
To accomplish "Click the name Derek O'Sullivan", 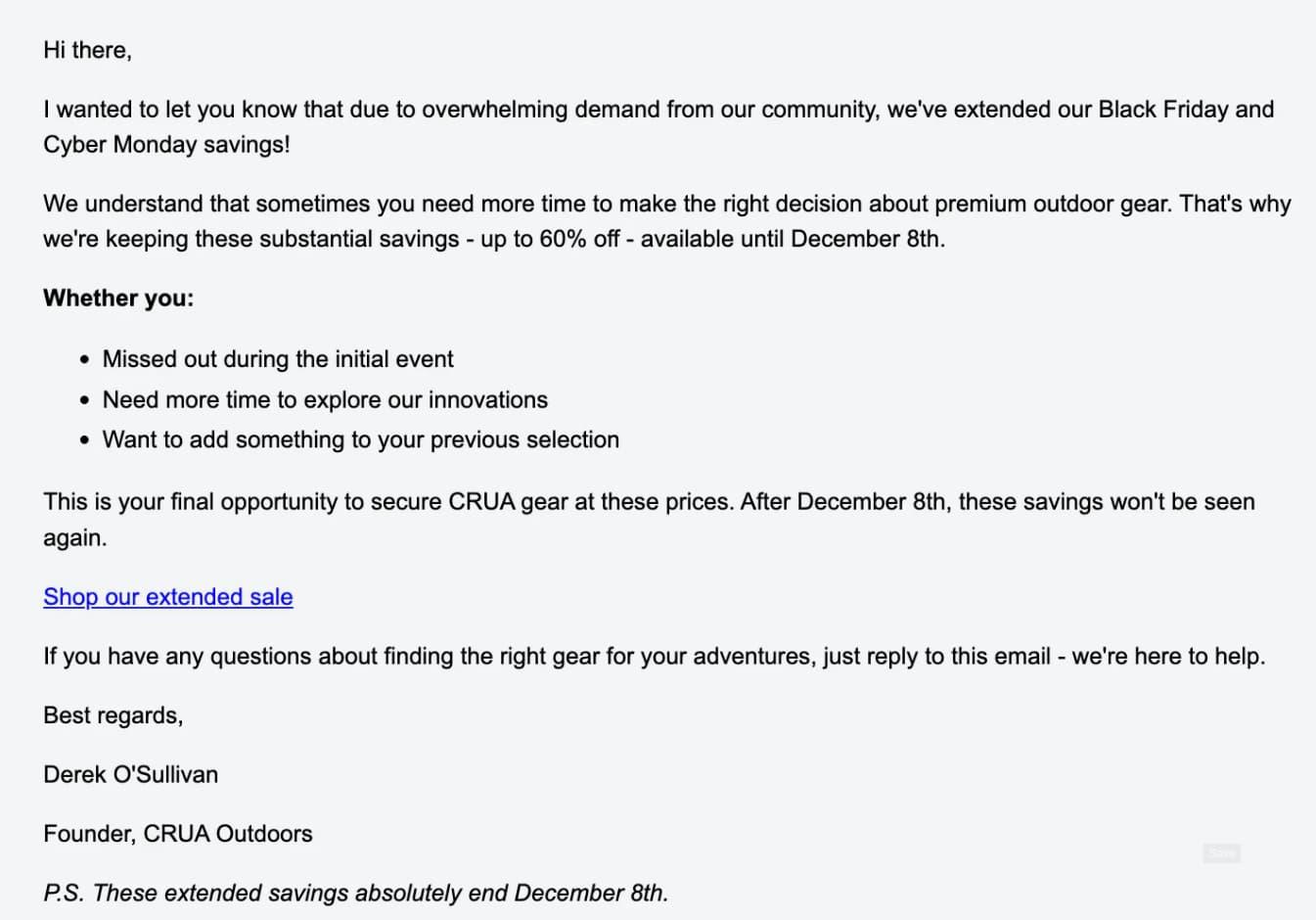I will click(130, 774).
